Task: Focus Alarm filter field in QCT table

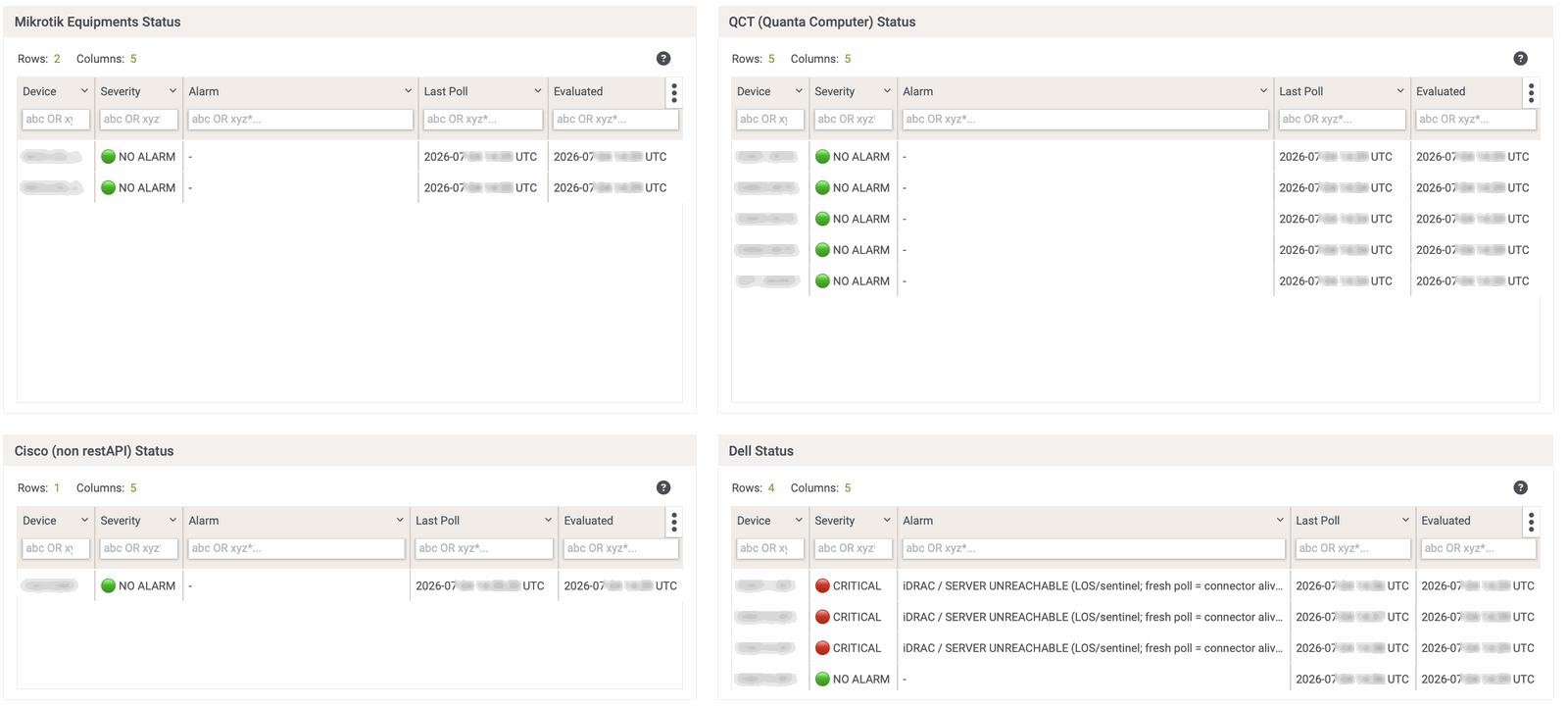Action: [x=1085, y=120]
